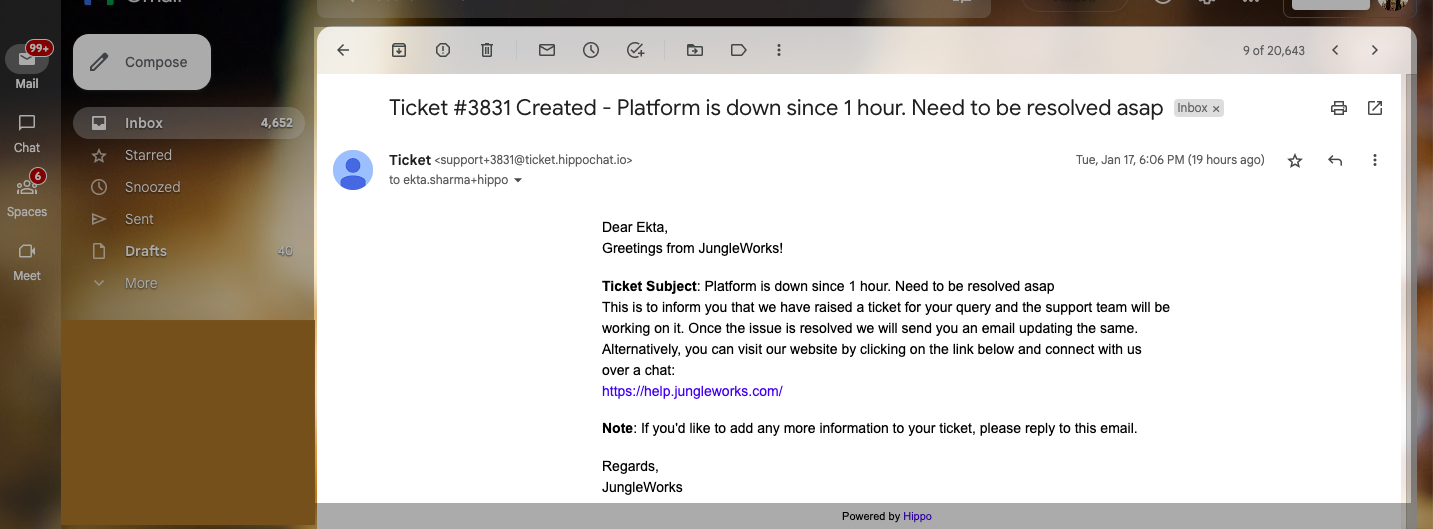Screen dimensions: 1433x529
Task: Remove the Inbox label from the subject
Action: pos(1216,109)
